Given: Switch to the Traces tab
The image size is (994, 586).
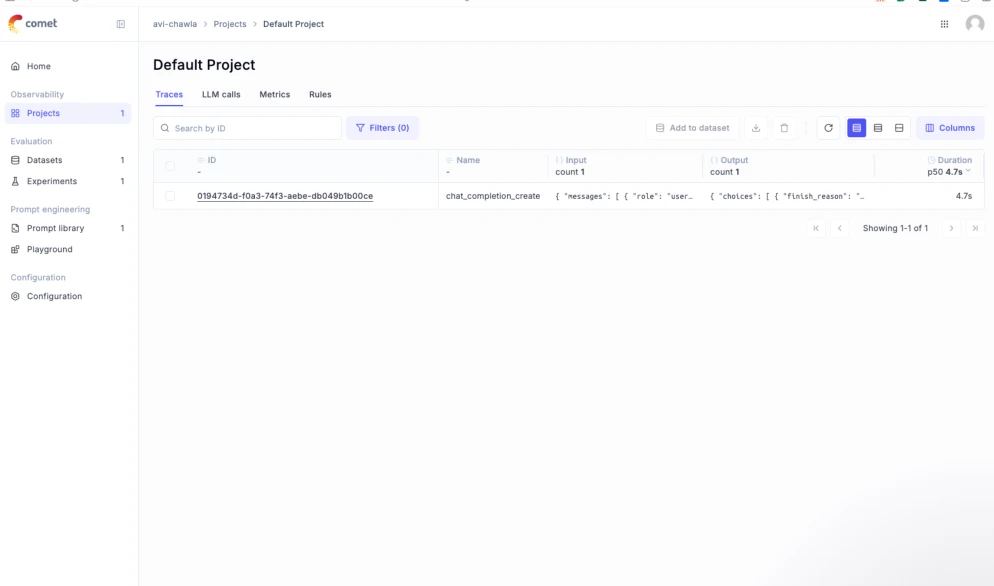Looking at the screenshot, I should pyautogui.click(x=169, y=94).
